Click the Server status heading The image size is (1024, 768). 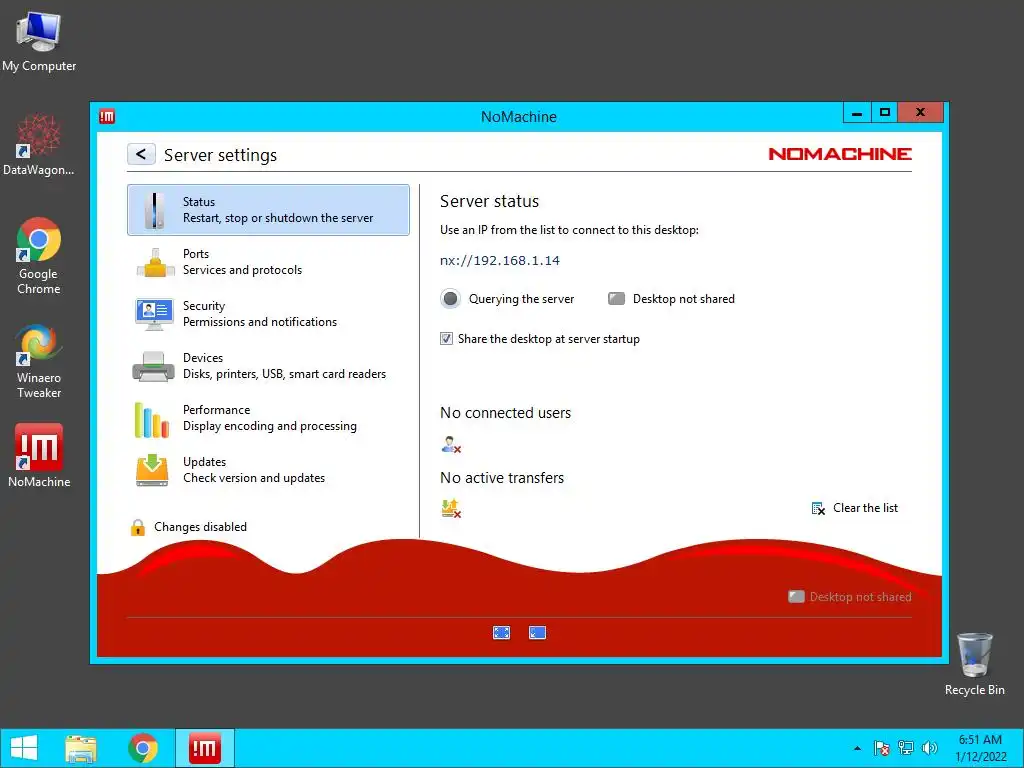coord(489,201)
